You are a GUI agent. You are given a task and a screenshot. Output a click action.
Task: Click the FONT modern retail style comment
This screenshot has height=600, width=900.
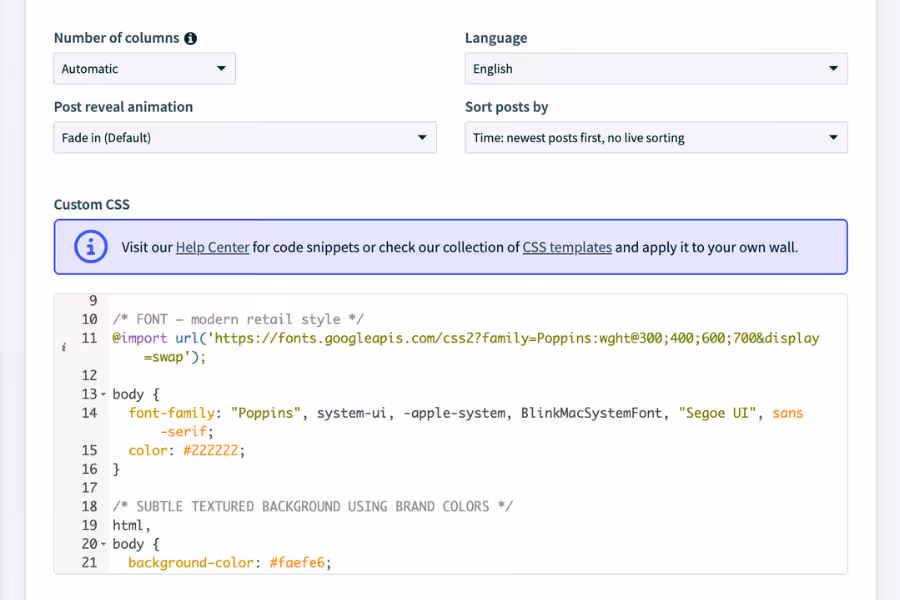238,319
